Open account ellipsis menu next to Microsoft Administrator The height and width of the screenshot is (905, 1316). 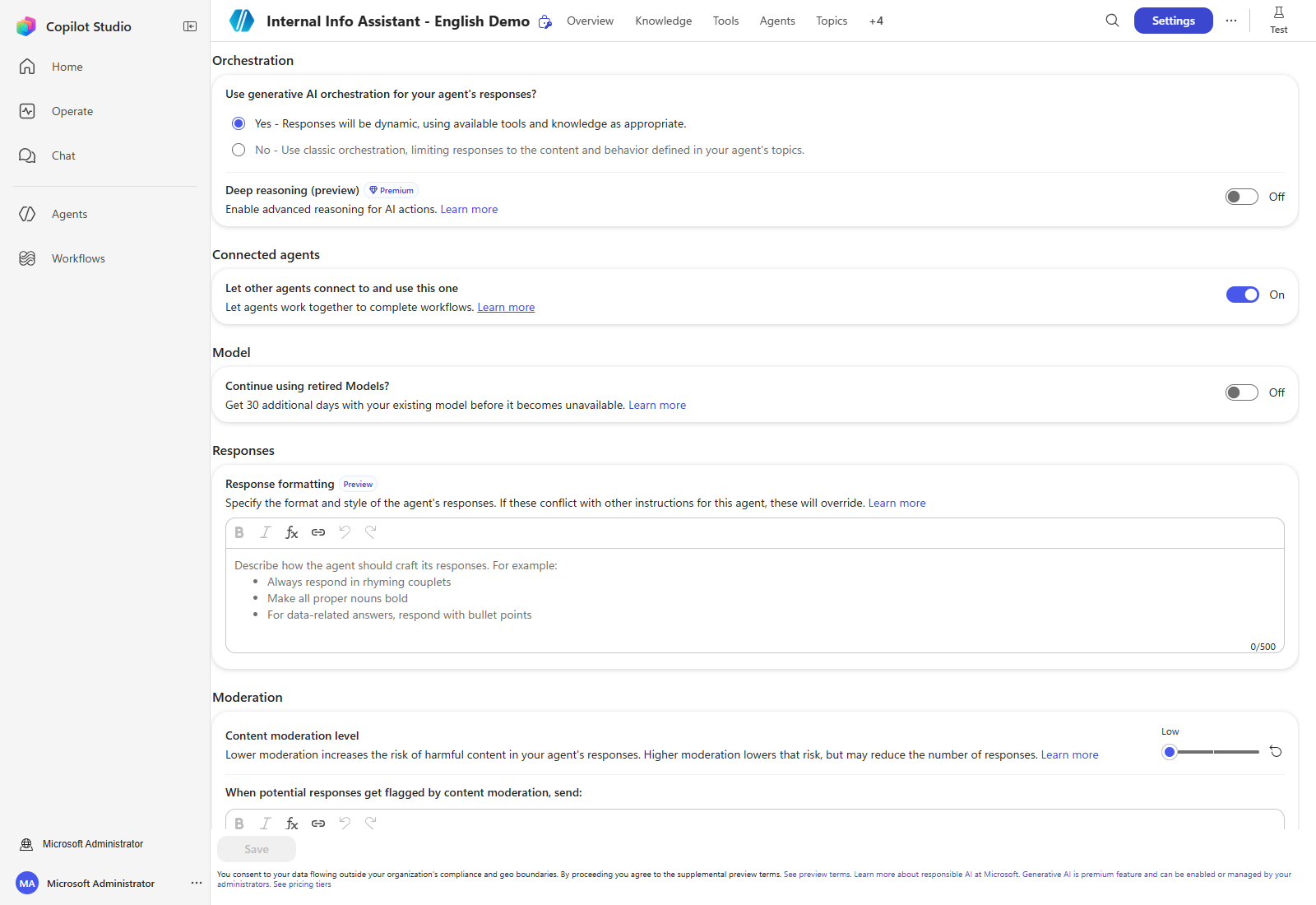197,883
